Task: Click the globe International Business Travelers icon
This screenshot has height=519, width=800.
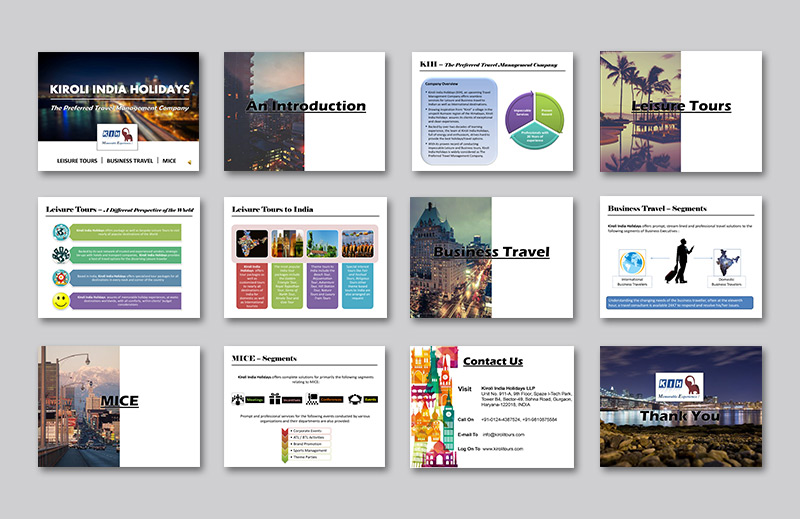Action: 632,263
